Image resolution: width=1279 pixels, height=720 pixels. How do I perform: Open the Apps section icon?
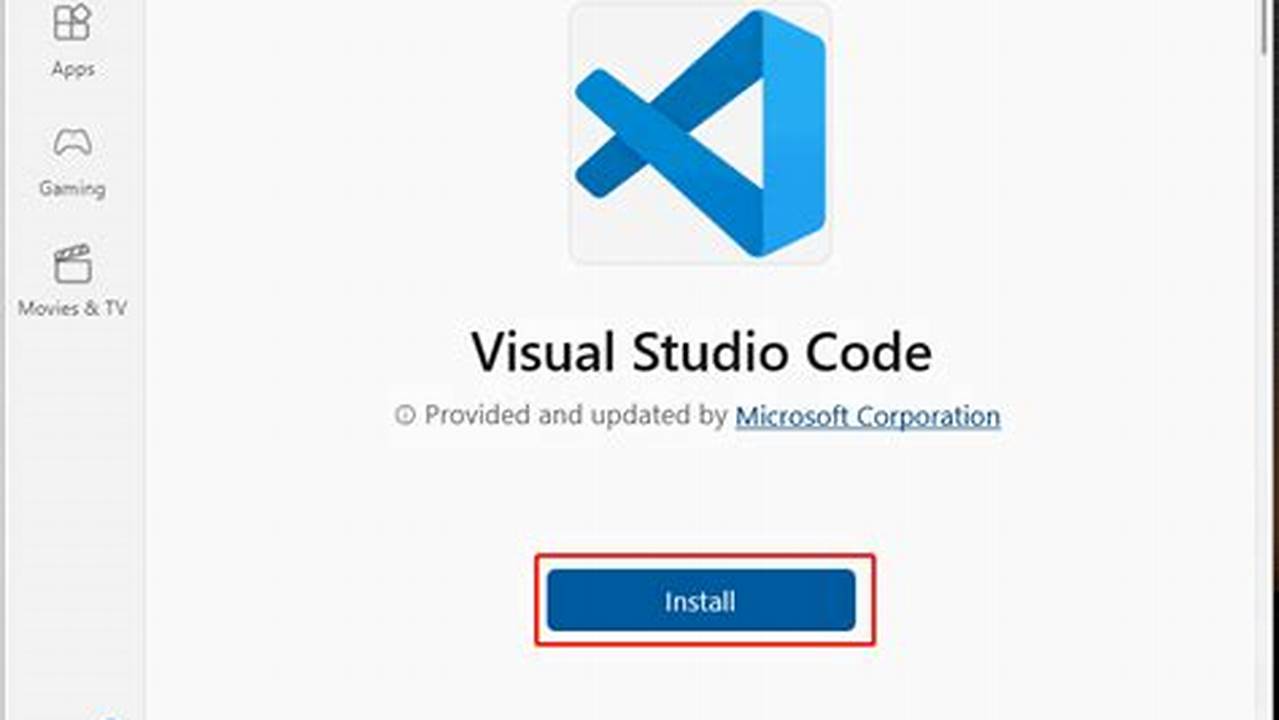point(72,21)
